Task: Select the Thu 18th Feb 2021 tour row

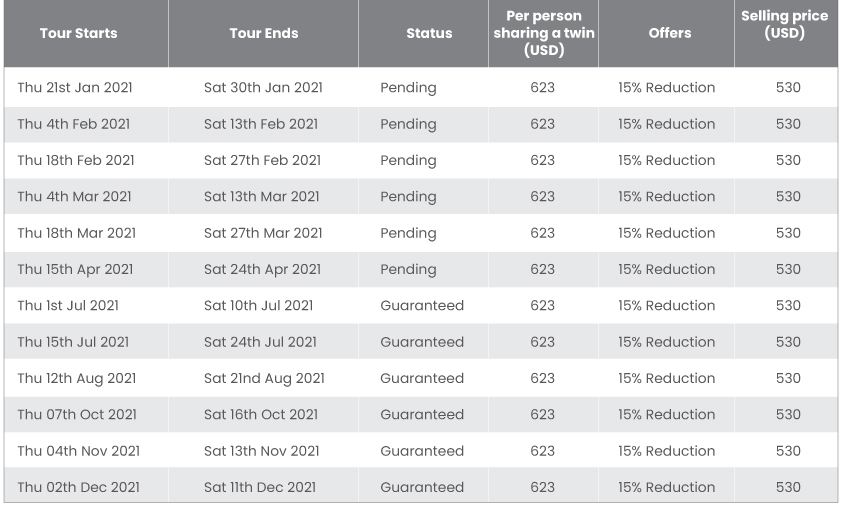Action: coord(421,160)
